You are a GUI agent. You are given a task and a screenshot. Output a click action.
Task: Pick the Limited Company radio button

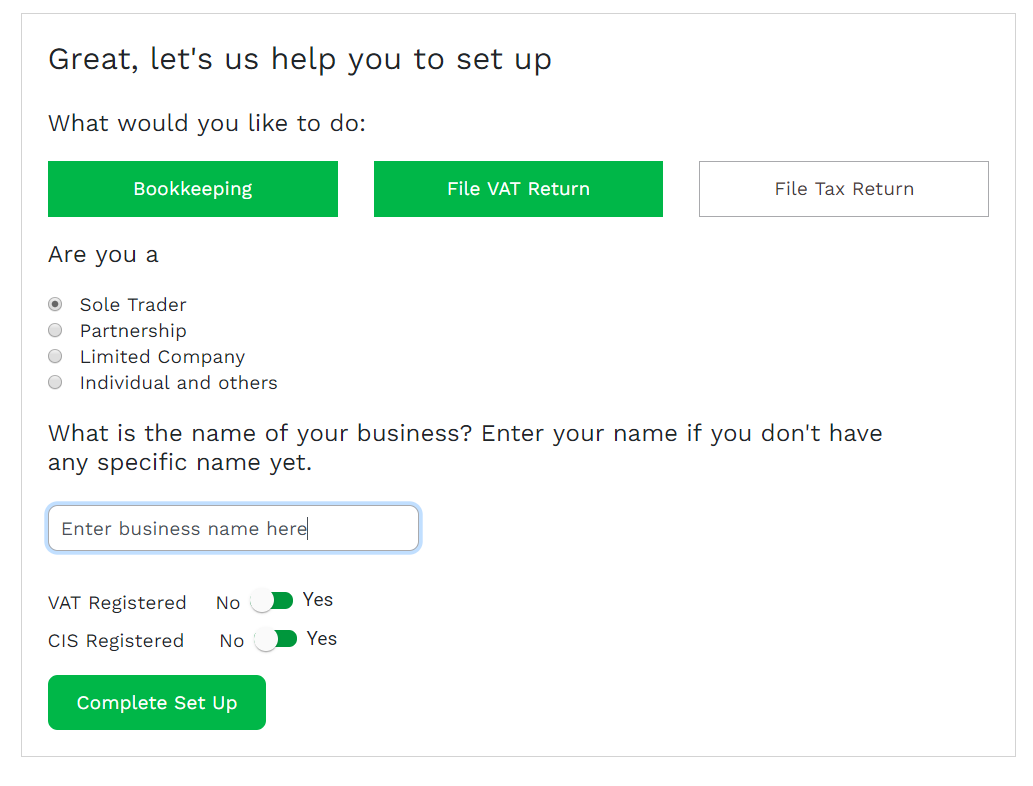coord(56,356)
